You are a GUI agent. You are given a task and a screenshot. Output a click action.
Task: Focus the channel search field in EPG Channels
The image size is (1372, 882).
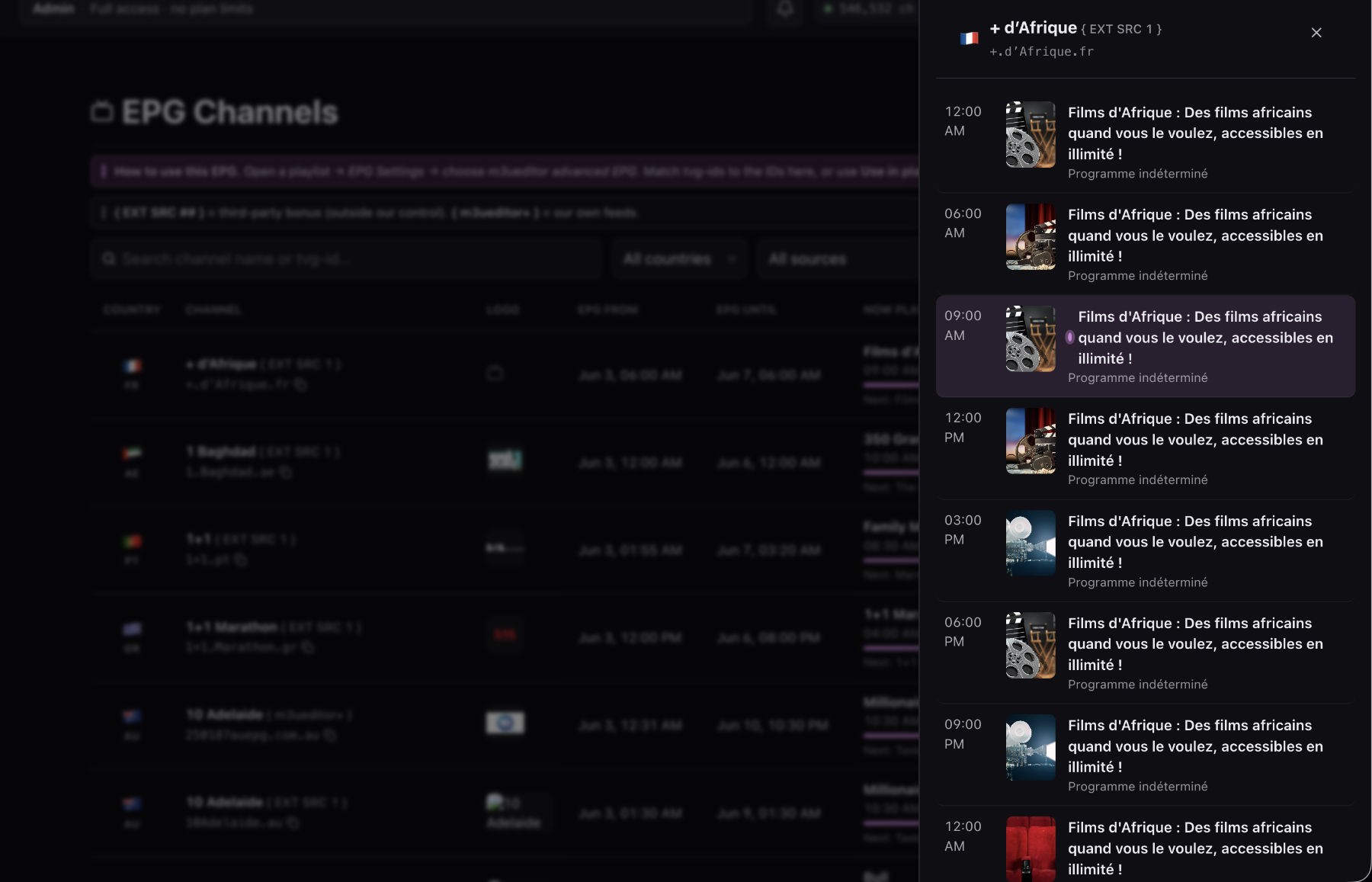pyautogui.click(x=347, y=259)
